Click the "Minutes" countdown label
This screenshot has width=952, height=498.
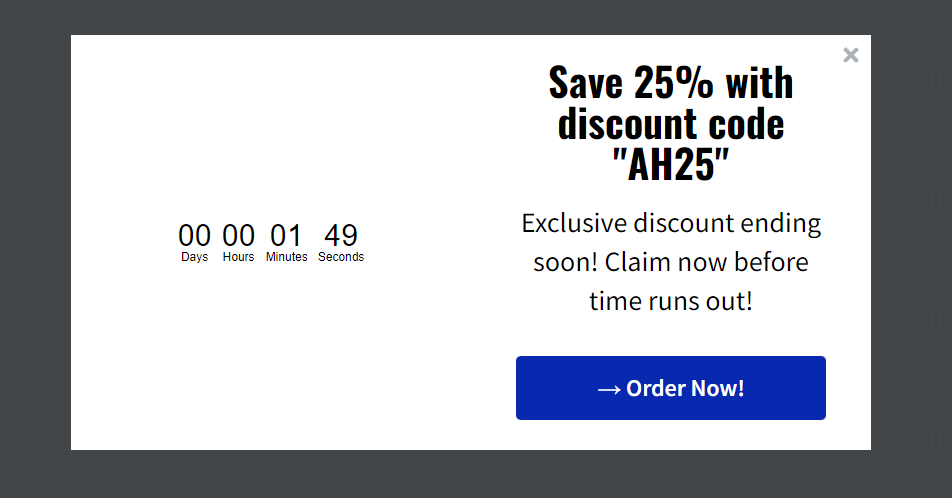[x=287, y=257]
